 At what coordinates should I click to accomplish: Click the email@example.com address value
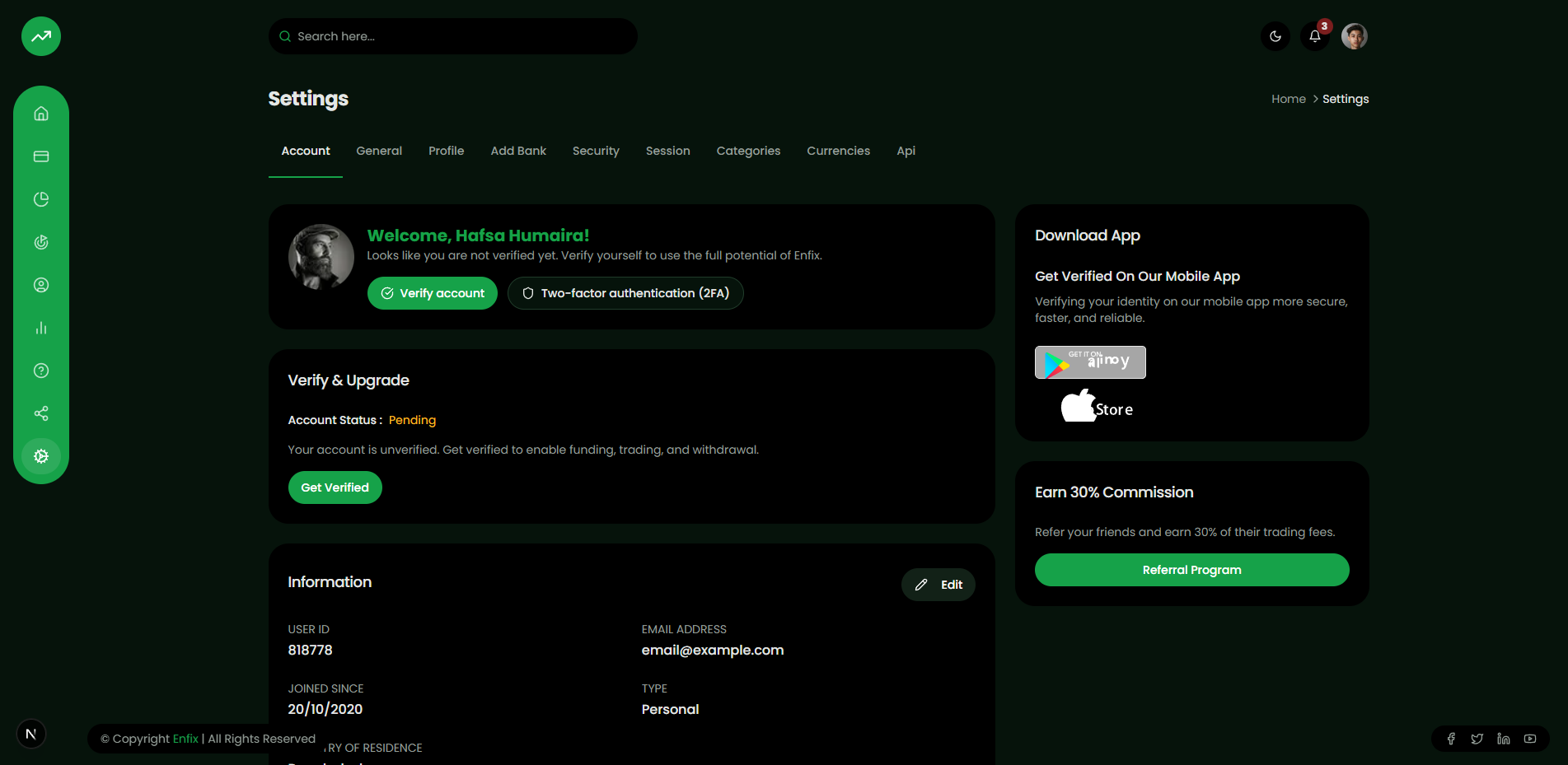(x=713, y=650)
